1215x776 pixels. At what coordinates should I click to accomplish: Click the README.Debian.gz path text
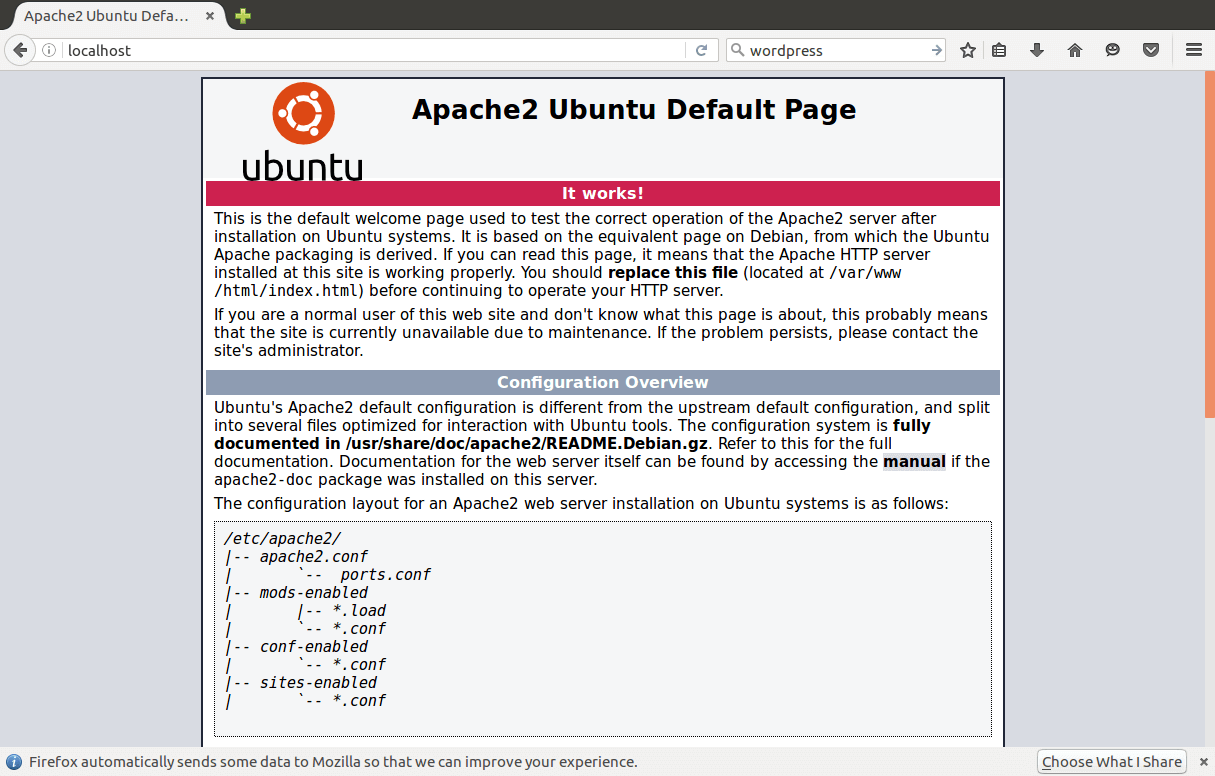526,444
